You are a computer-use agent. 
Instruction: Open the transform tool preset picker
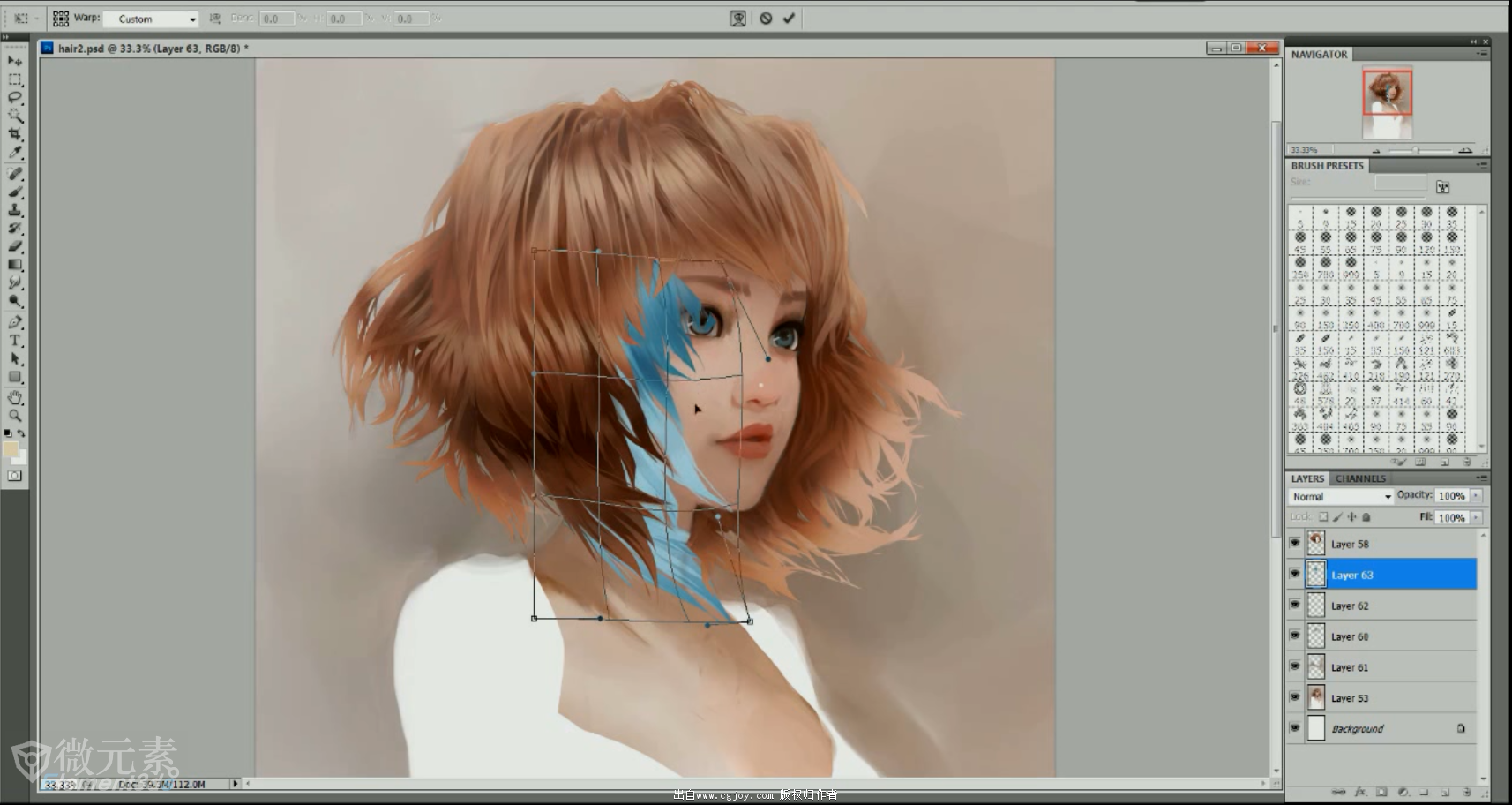25,18
